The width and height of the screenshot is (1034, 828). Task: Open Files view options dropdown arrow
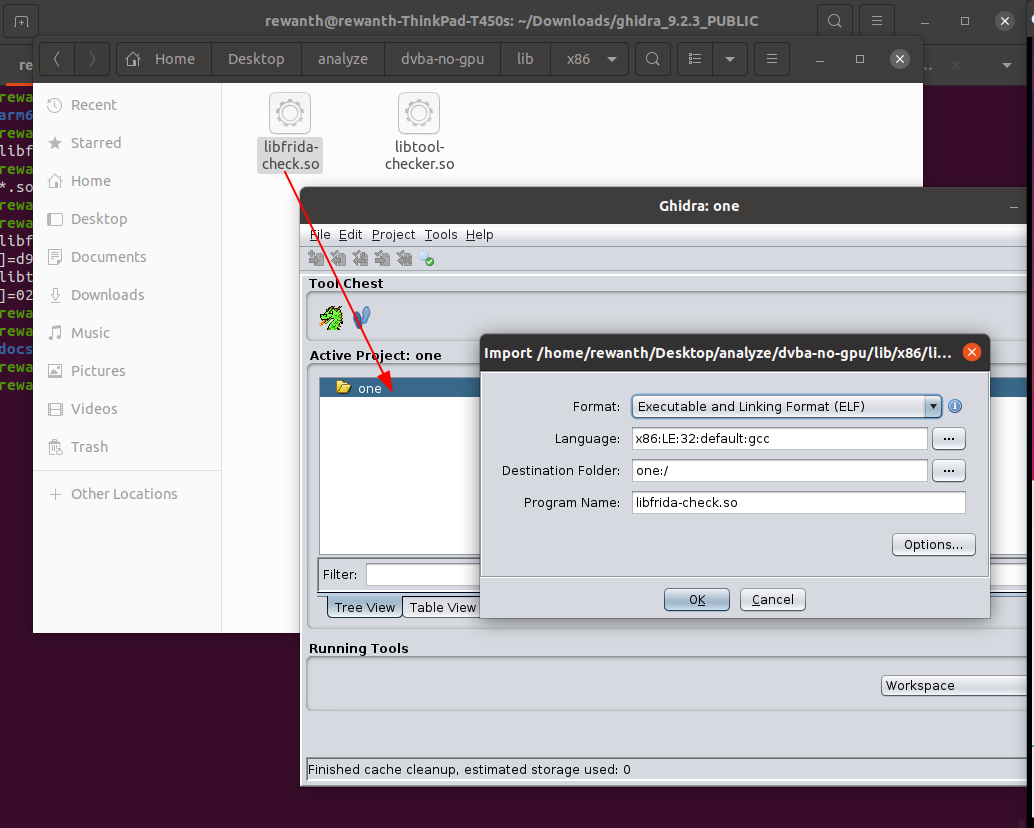tap(730, 59)
